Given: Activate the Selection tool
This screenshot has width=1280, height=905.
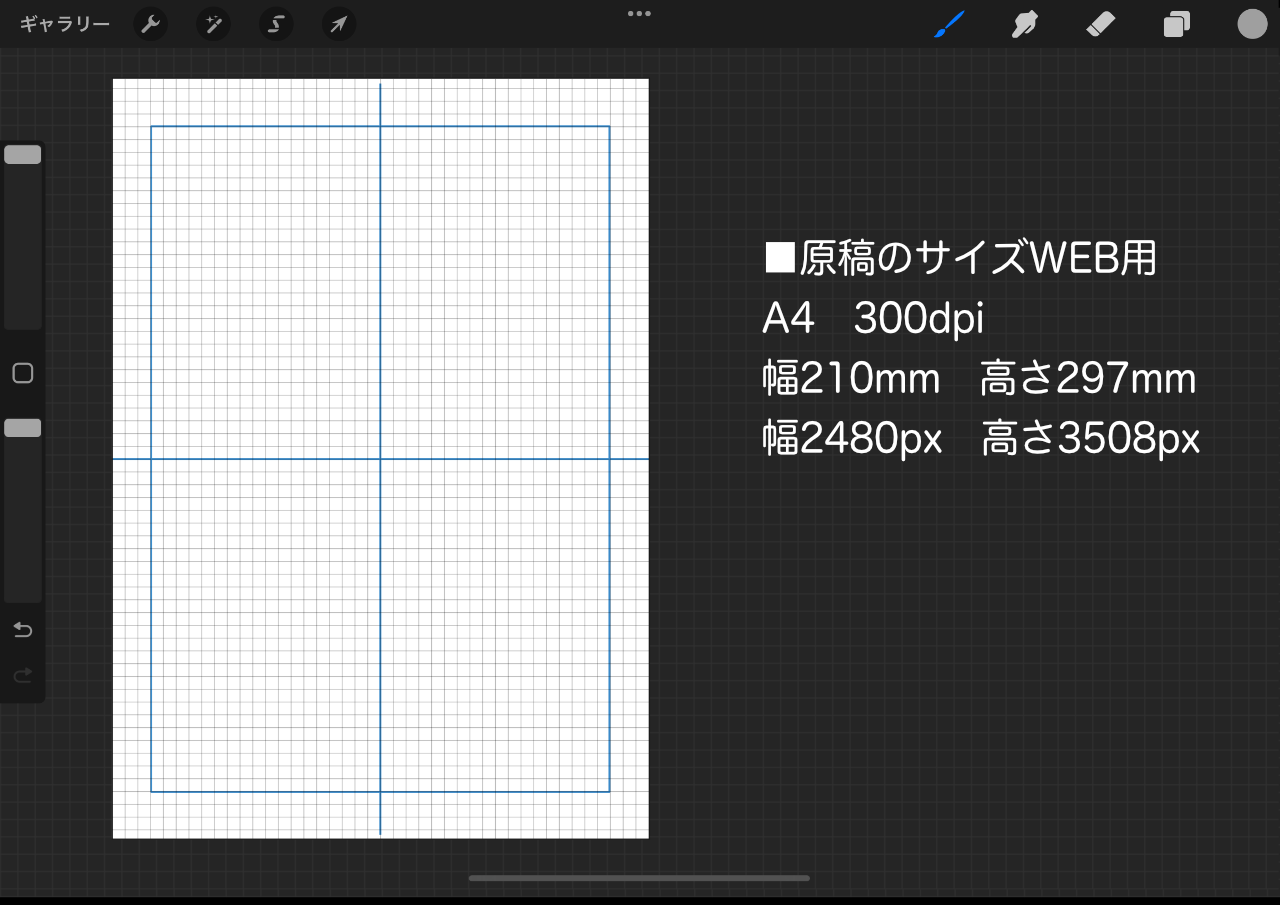Looking at the screenshot, I should pyautogui.click(x=276, y=24).
